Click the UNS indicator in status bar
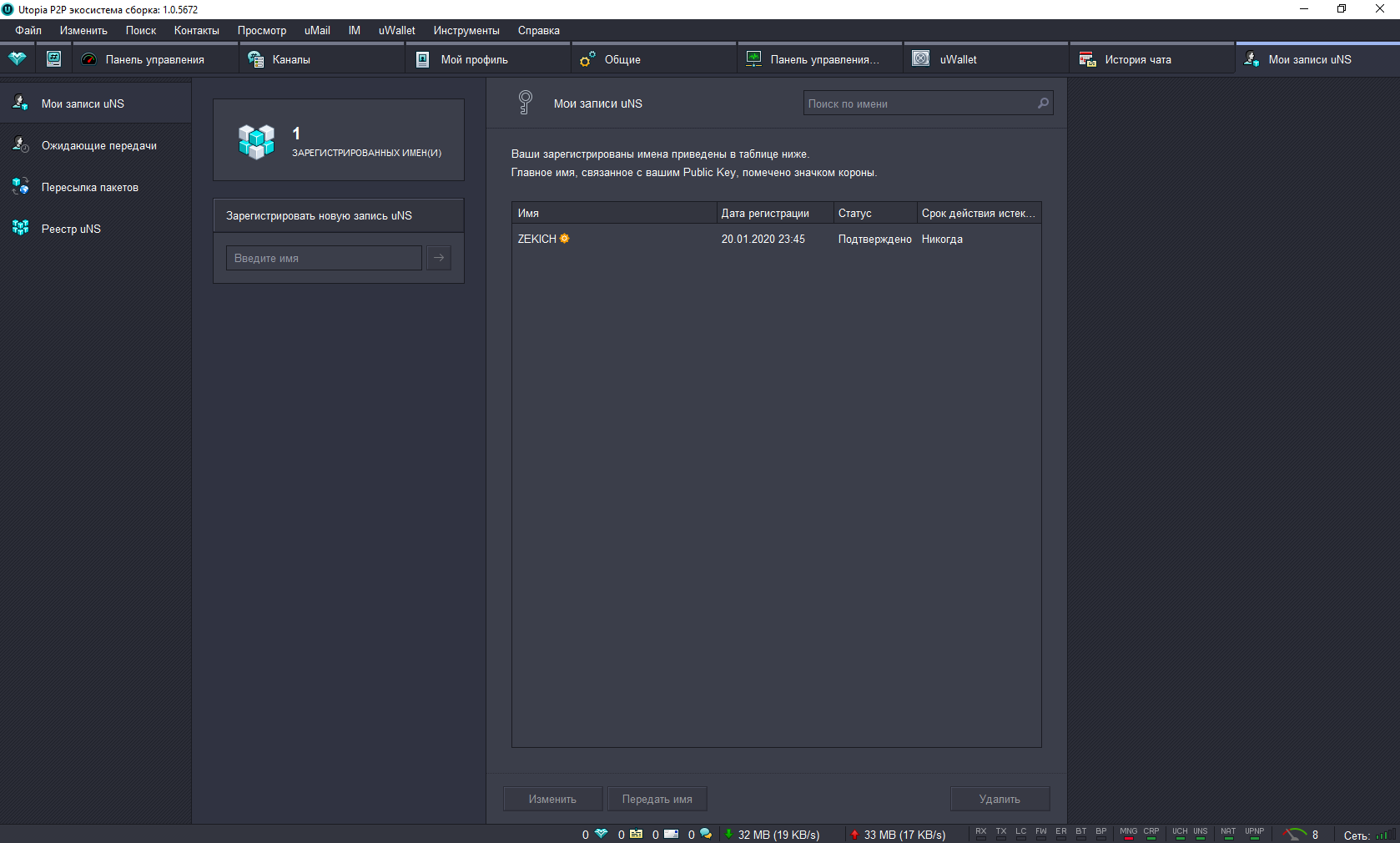Image resolution: width=1400 pixels, height=843 pixels. (x=1201, y=833)
